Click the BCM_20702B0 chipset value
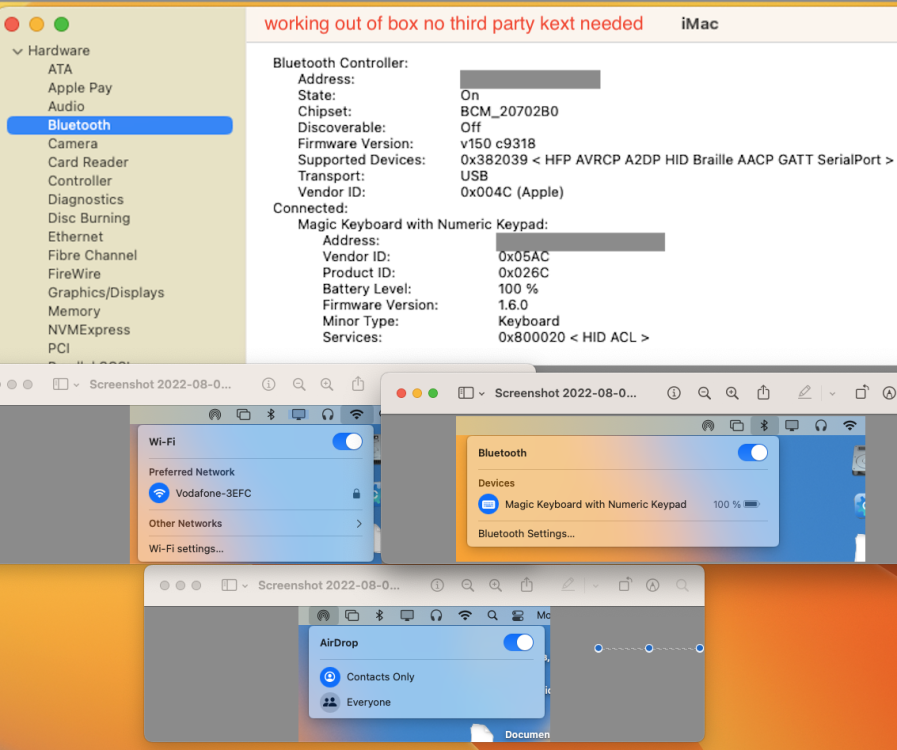Screen dimensions: 897x750 click(509, 112)
